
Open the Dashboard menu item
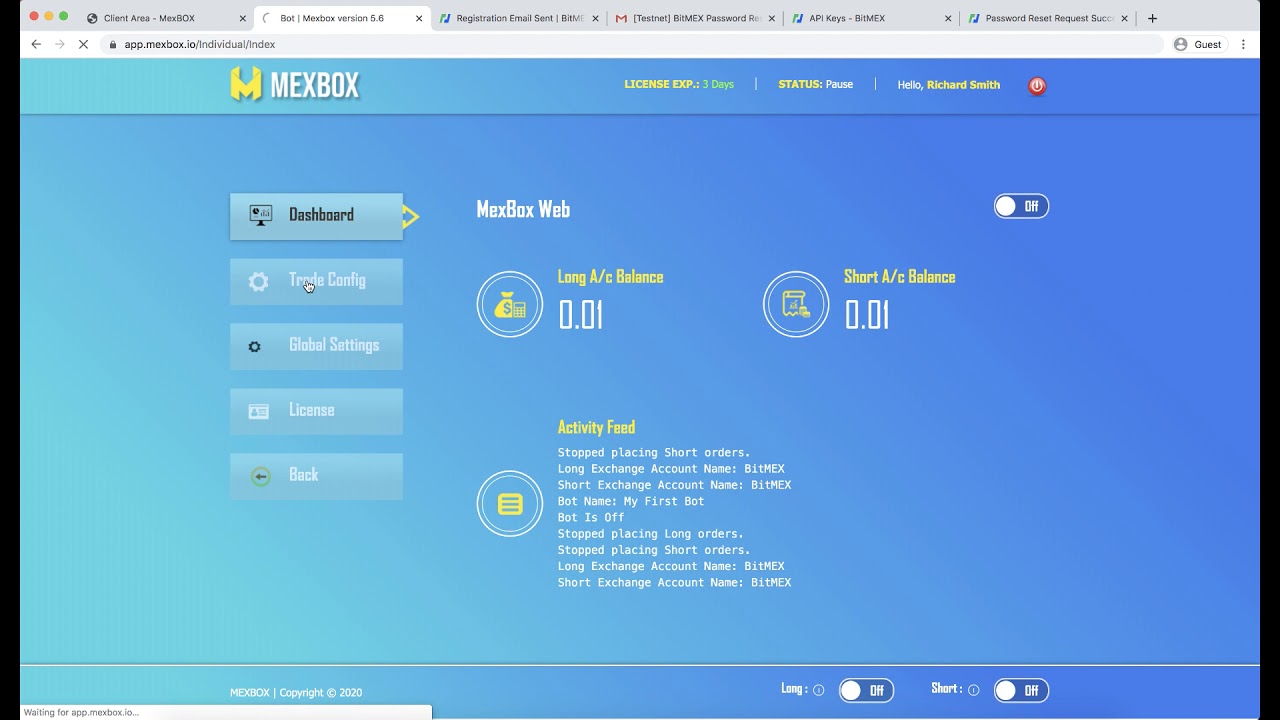pyautogui.click(x=316, y=216)
